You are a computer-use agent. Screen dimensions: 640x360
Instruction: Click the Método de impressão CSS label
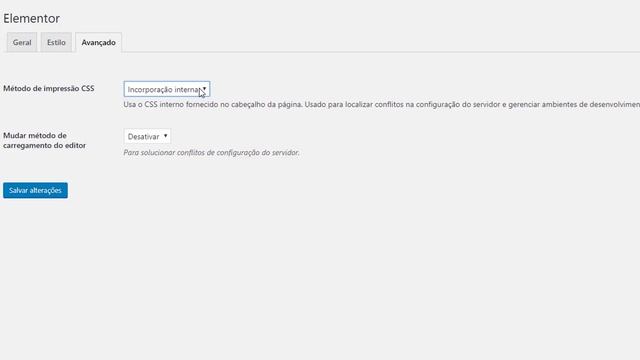point(49,88)
